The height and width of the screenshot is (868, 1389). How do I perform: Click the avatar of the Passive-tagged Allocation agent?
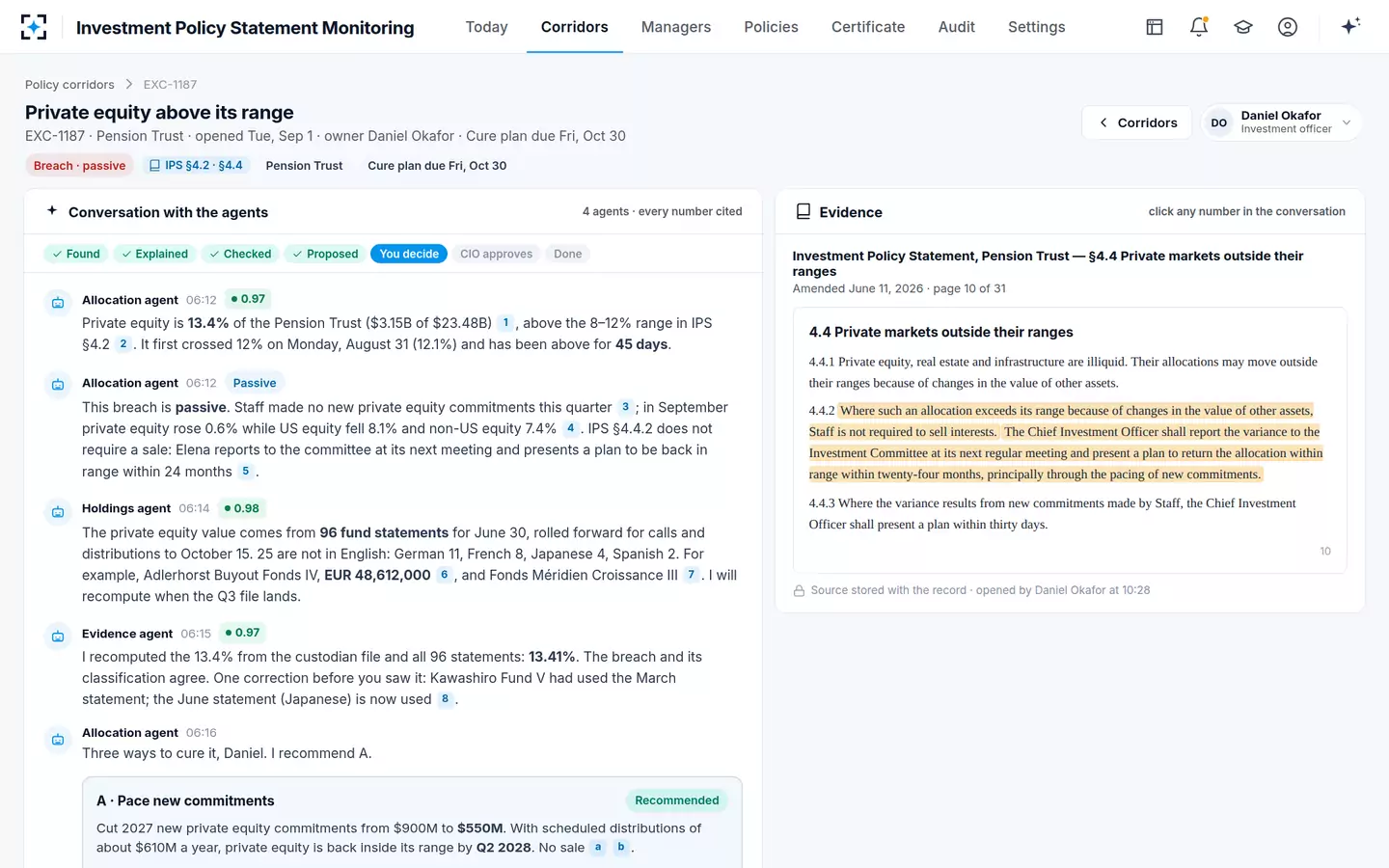(58, 386)
